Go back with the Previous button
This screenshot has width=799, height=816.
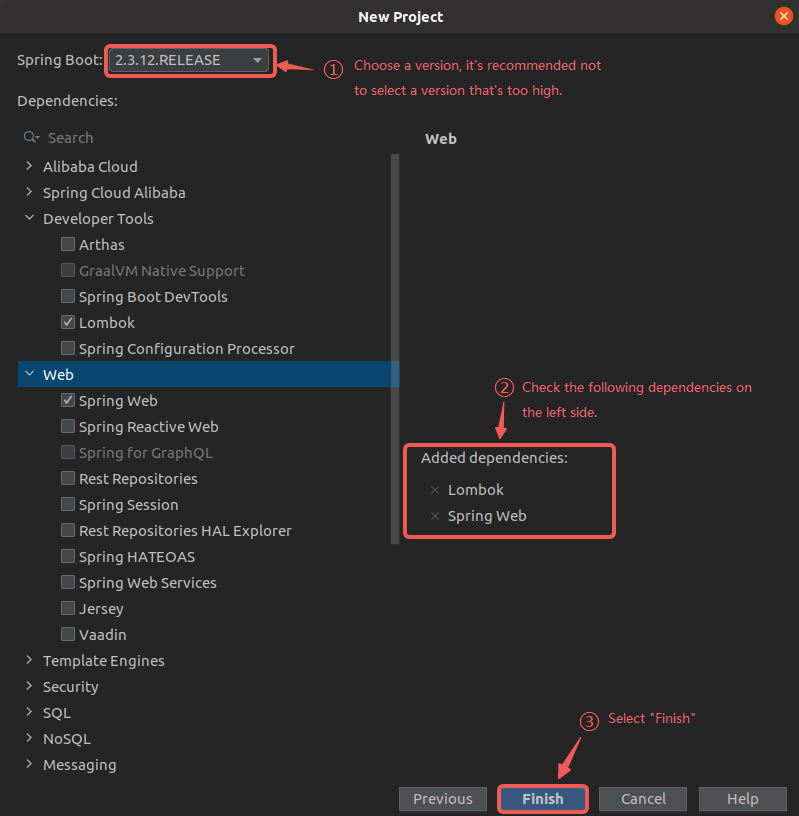pos(442,799)
